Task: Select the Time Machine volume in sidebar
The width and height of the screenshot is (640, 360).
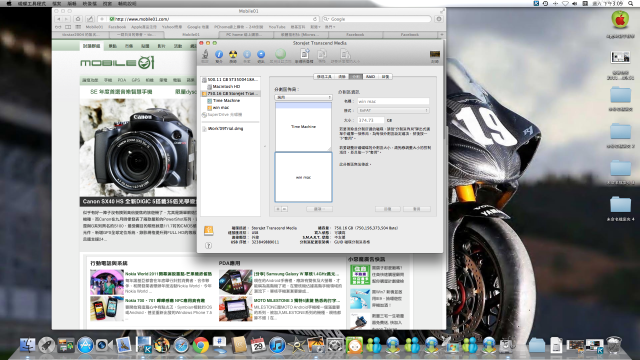Action: 231,100
